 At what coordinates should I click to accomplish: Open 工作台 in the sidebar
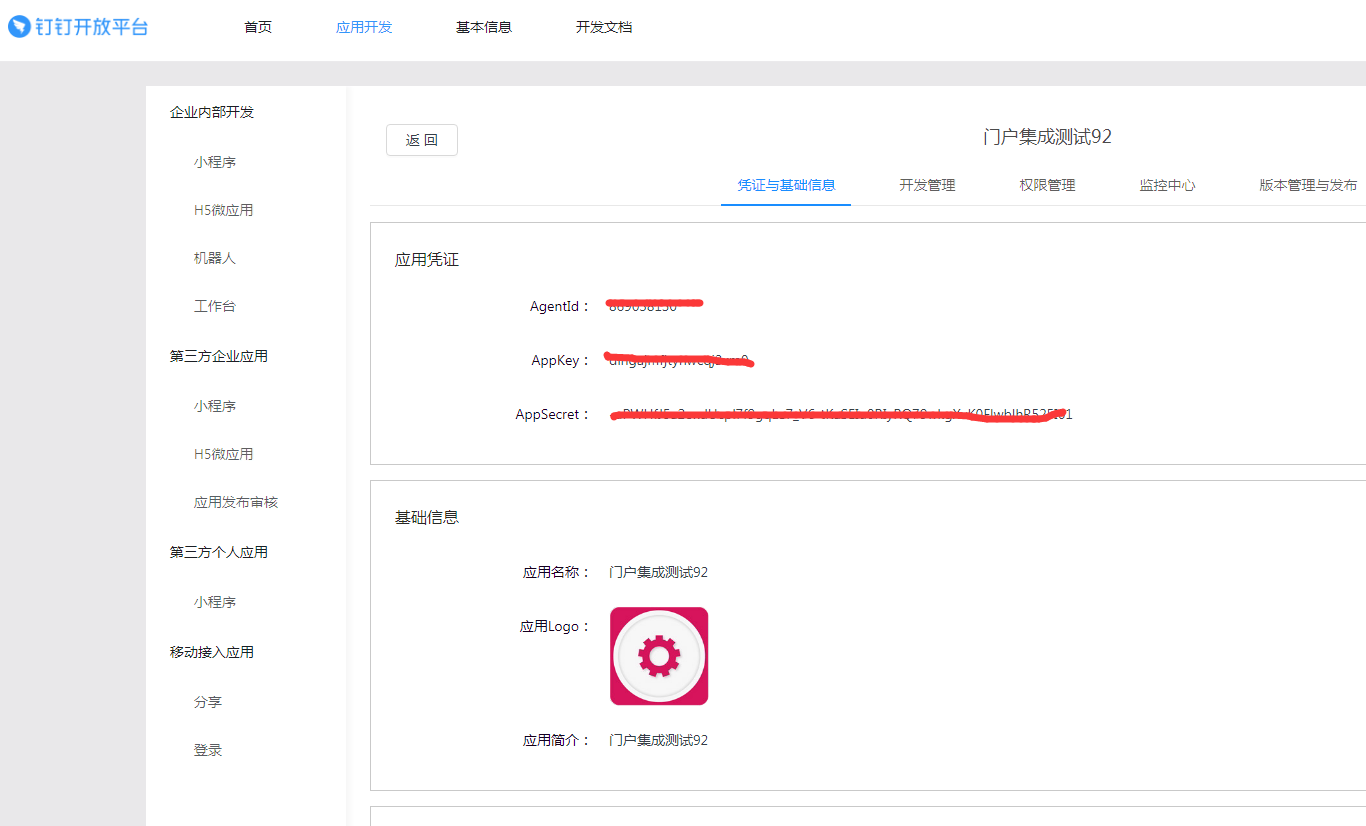(x=215, y=306)
